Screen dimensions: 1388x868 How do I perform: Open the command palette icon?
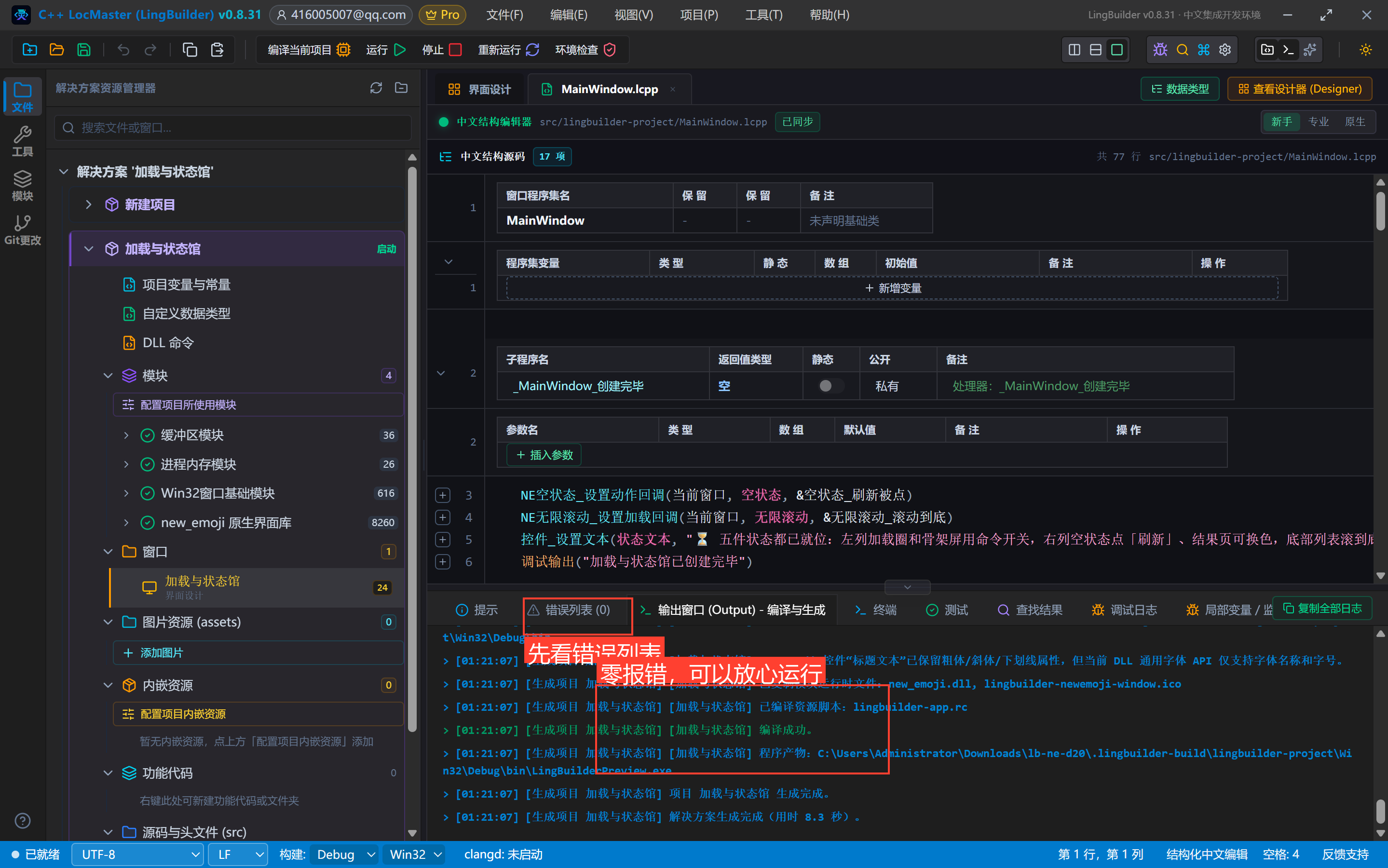(x=1204, y=50)
